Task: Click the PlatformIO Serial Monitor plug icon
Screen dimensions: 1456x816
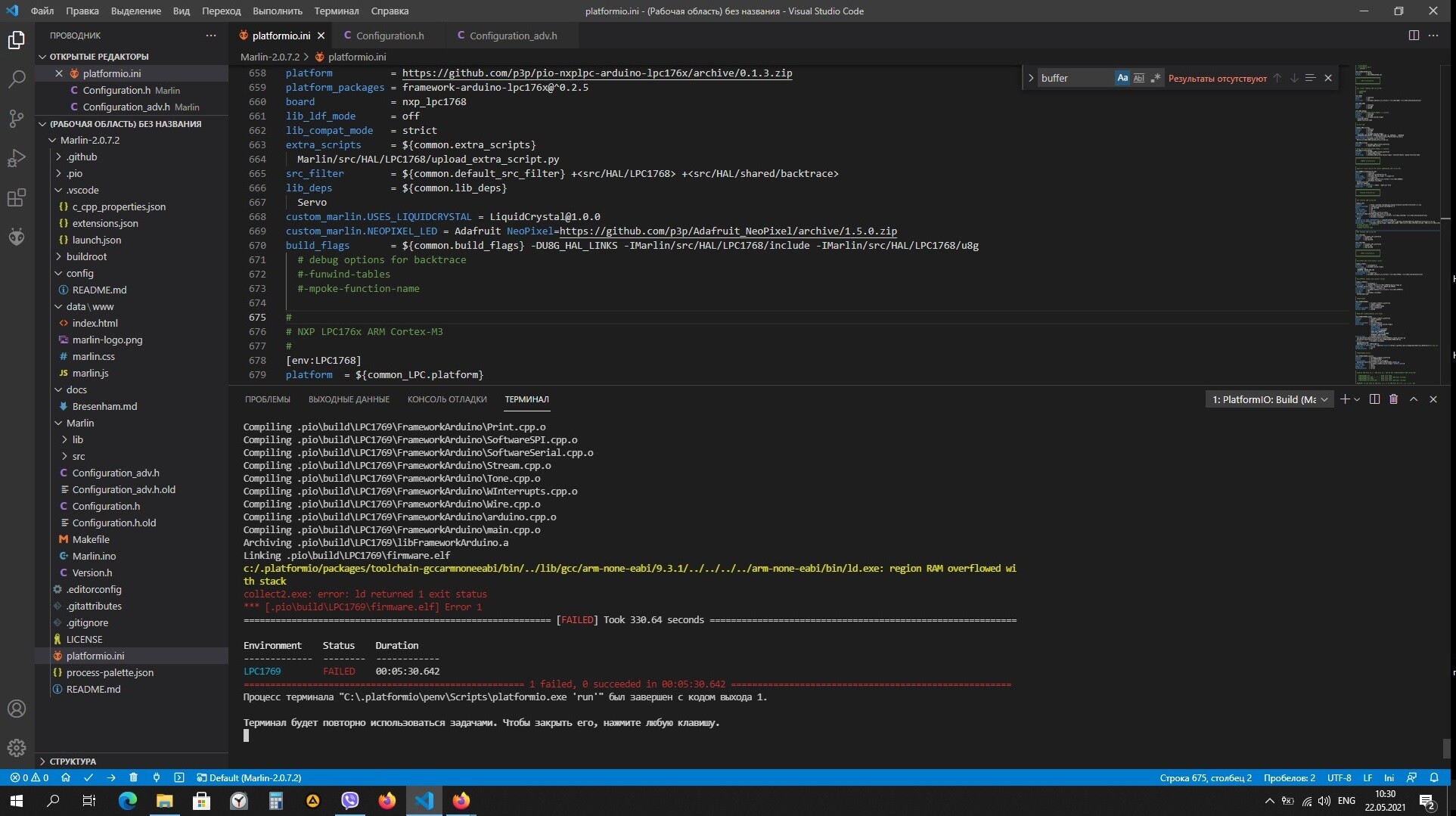Action: click(x=157, y=777)
